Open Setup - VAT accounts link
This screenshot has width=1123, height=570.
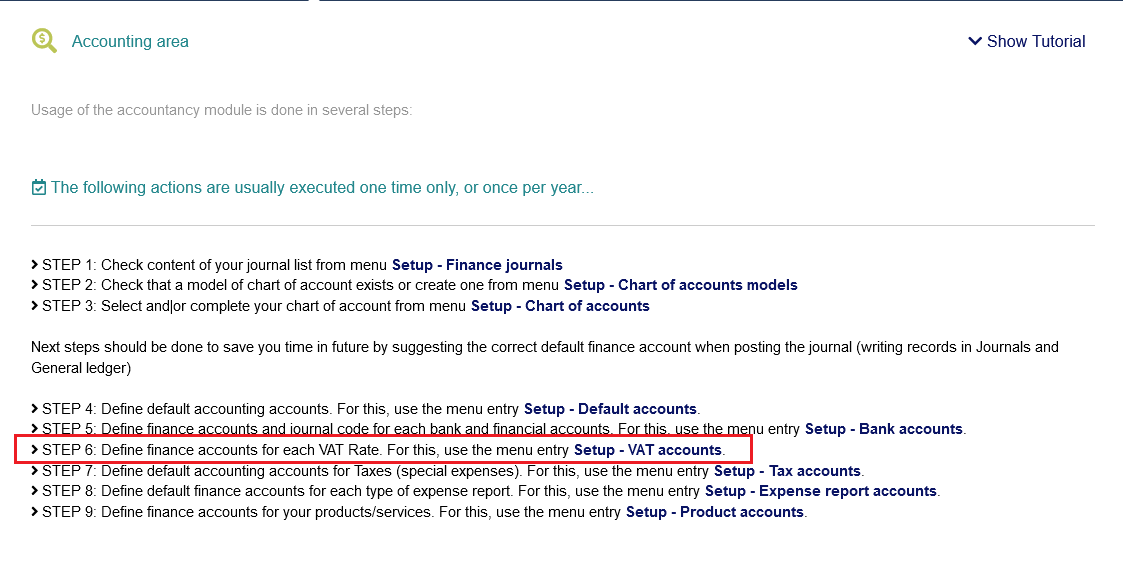pyautogui.click(x=647, y=450)
